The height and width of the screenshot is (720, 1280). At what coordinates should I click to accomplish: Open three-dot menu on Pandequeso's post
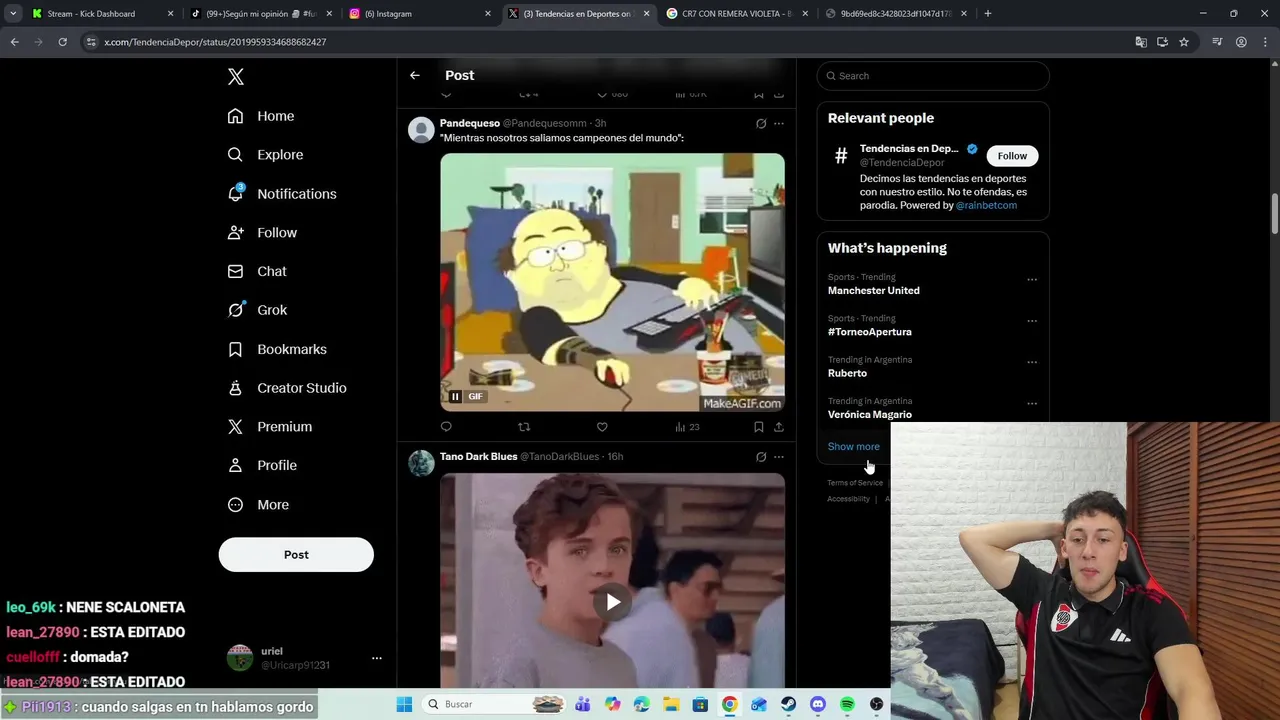pos(779,124)
